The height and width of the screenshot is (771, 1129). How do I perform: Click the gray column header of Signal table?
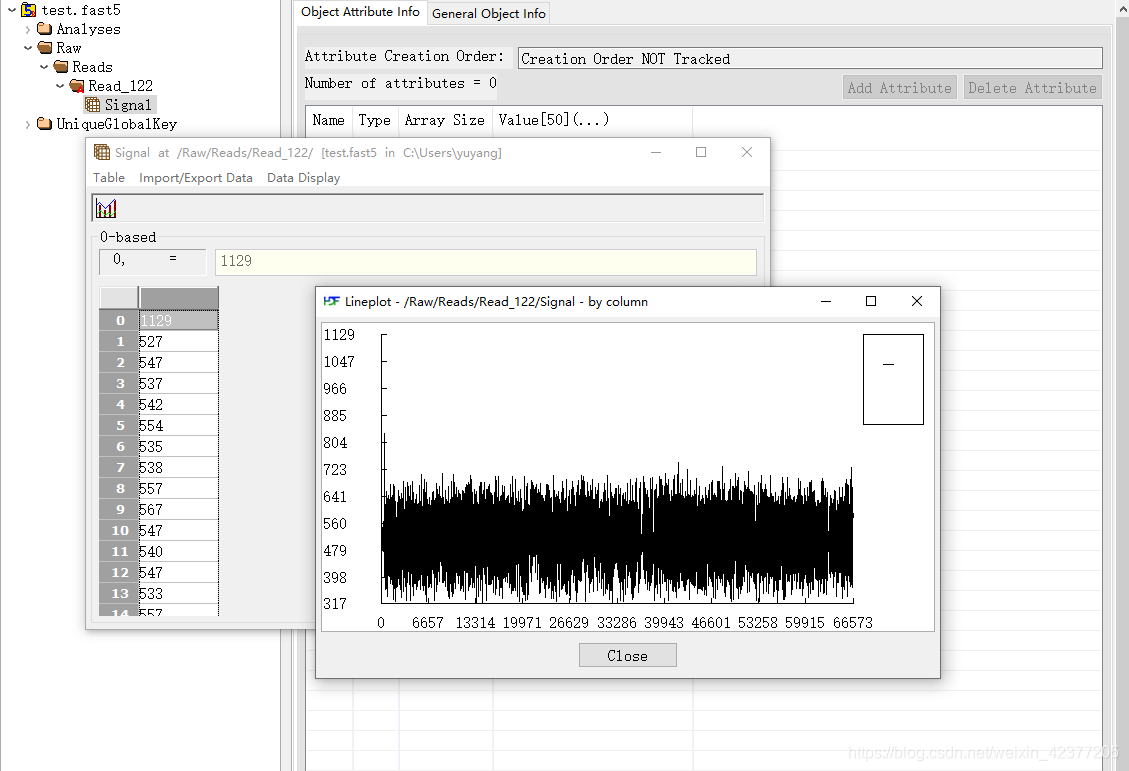pos(179,298)
